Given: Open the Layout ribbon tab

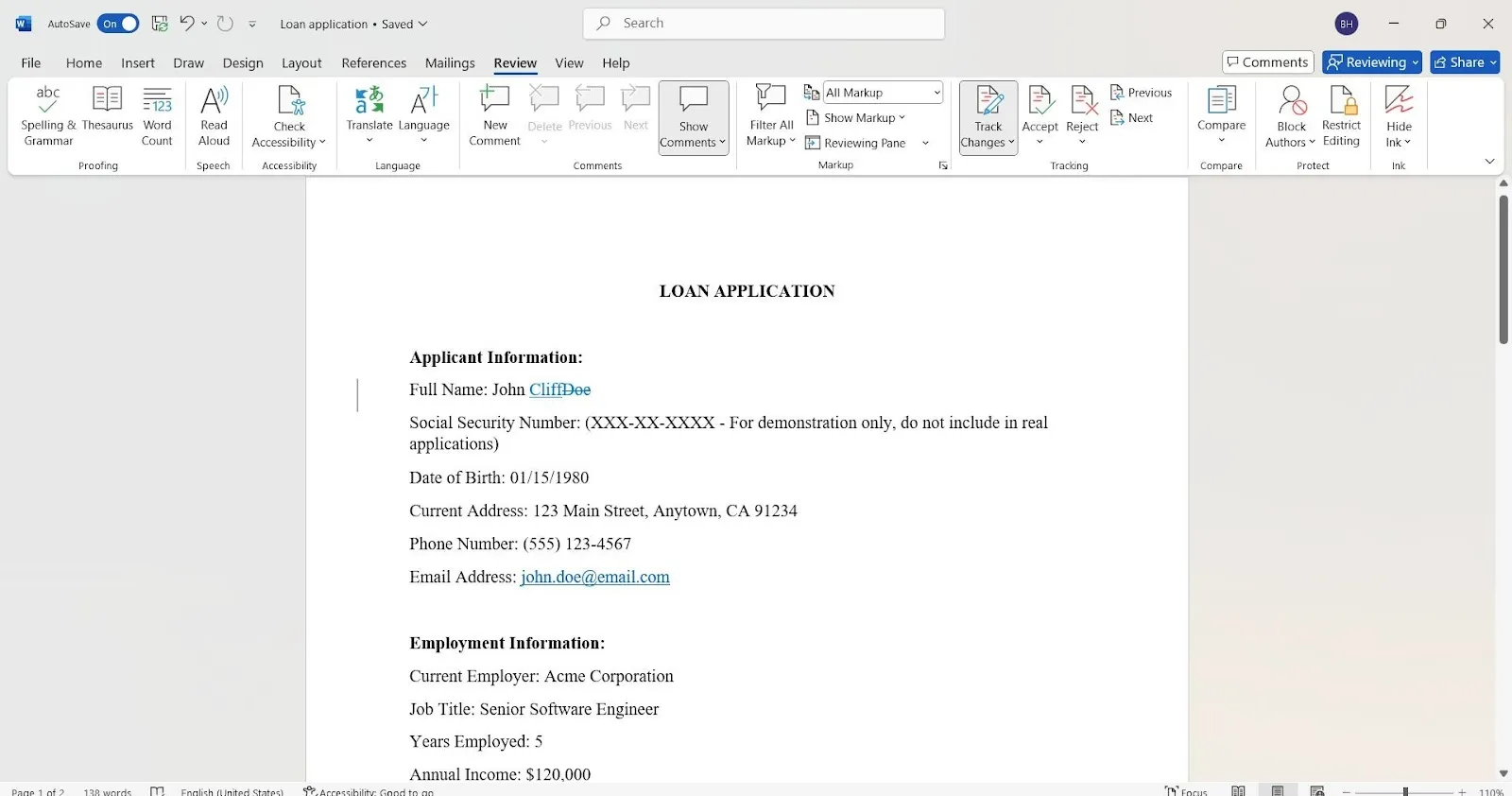Looking at the screenshot, I should pyautogui.click(x=301, y=62).
